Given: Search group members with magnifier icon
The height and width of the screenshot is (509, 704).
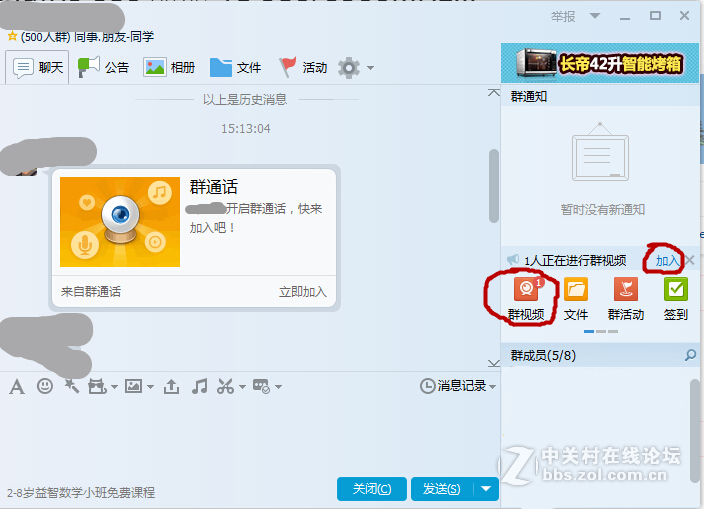Looking at the screenshot, I should pos(690,355).
